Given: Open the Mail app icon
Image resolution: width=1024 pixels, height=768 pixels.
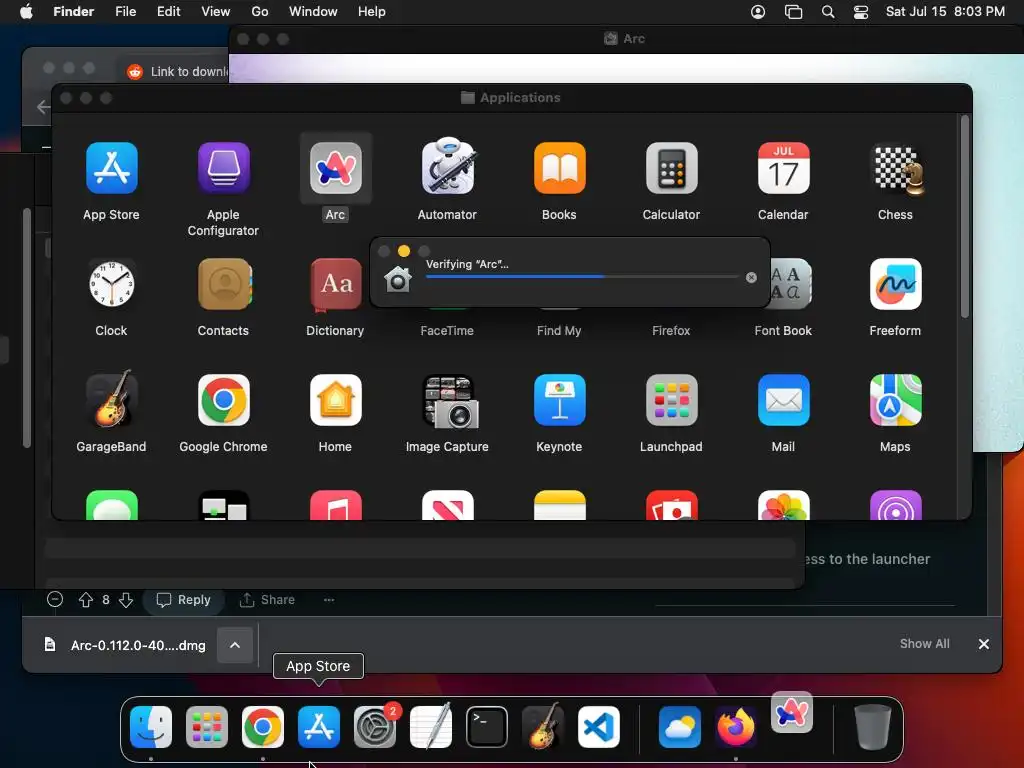Looking at the screenshot, I should (x=784, y=400).
